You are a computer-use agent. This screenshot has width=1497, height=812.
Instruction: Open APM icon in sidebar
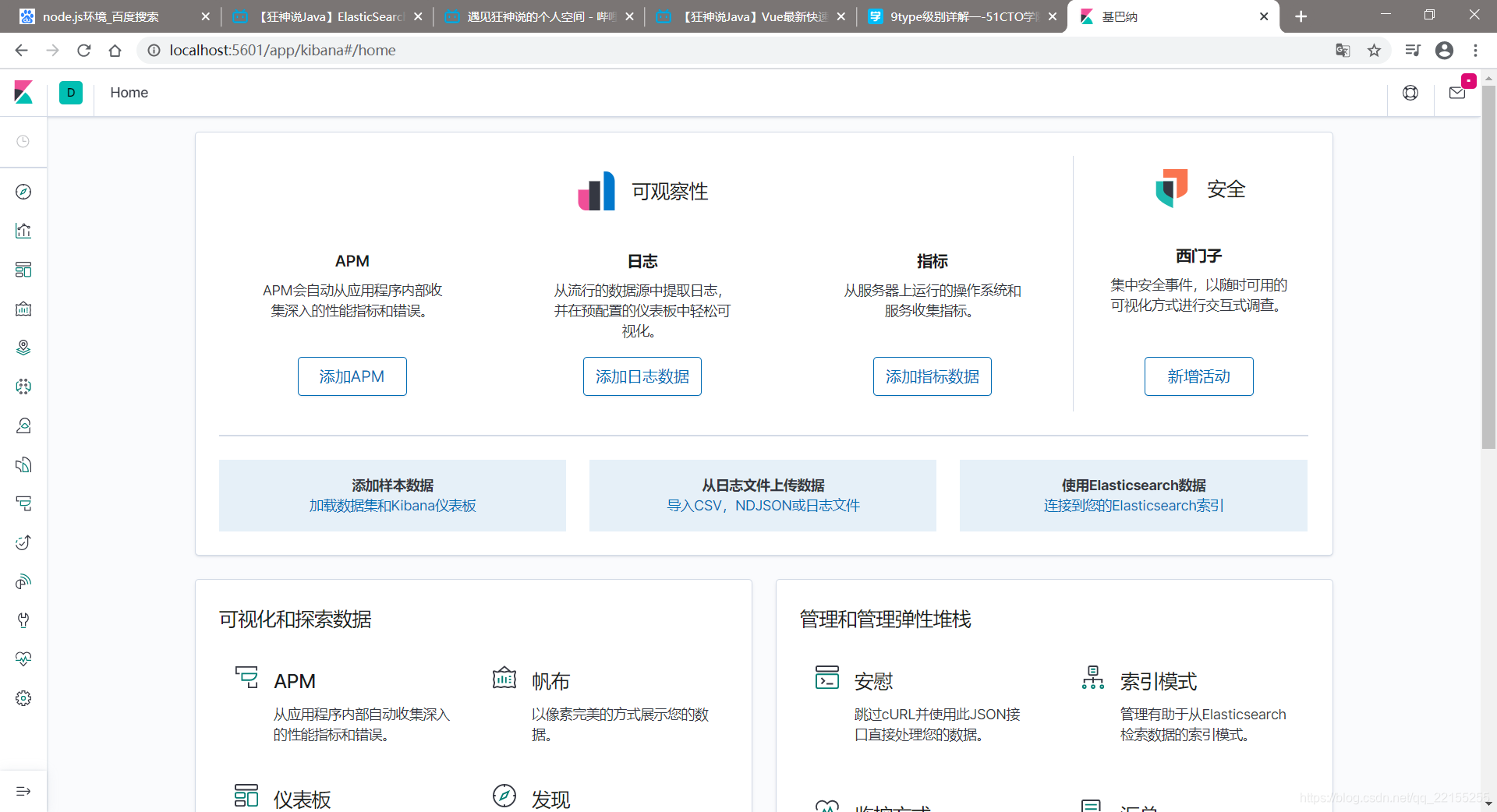pos(23,503)
